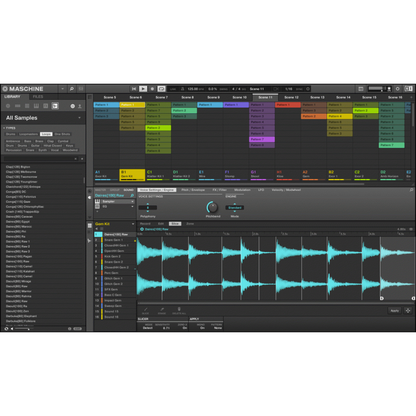The image size is (416, 416).
Task: Click the browser search text field
Action: (40, 159)
